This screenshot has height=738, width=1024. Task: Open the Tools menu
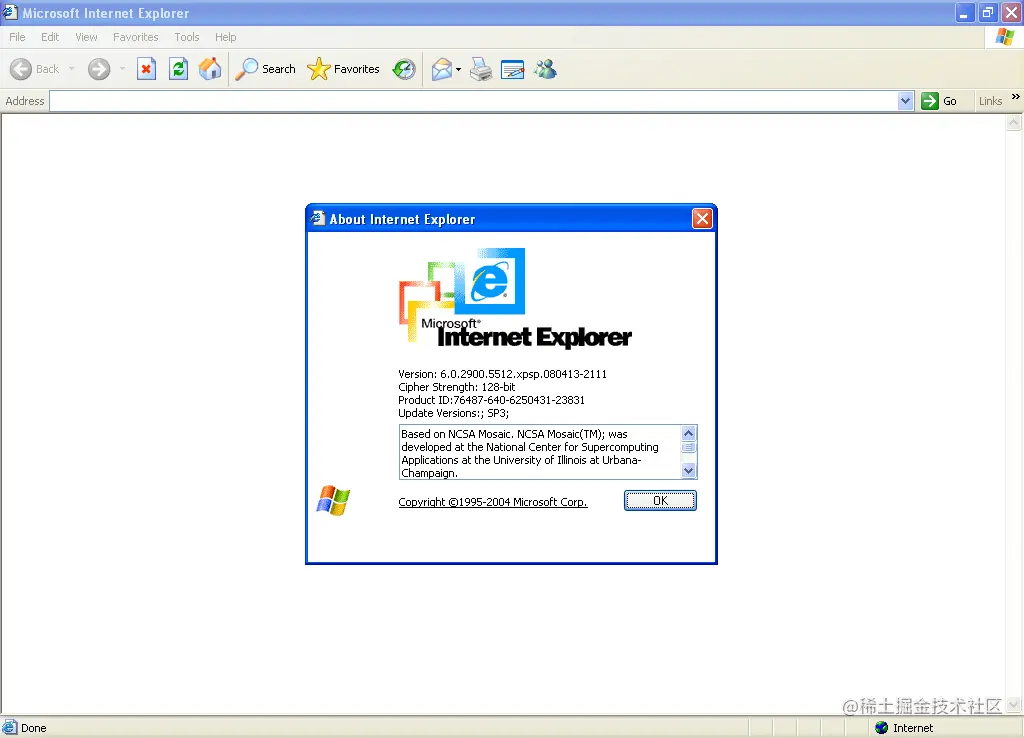pyautogui.click(x=187, y=37)
